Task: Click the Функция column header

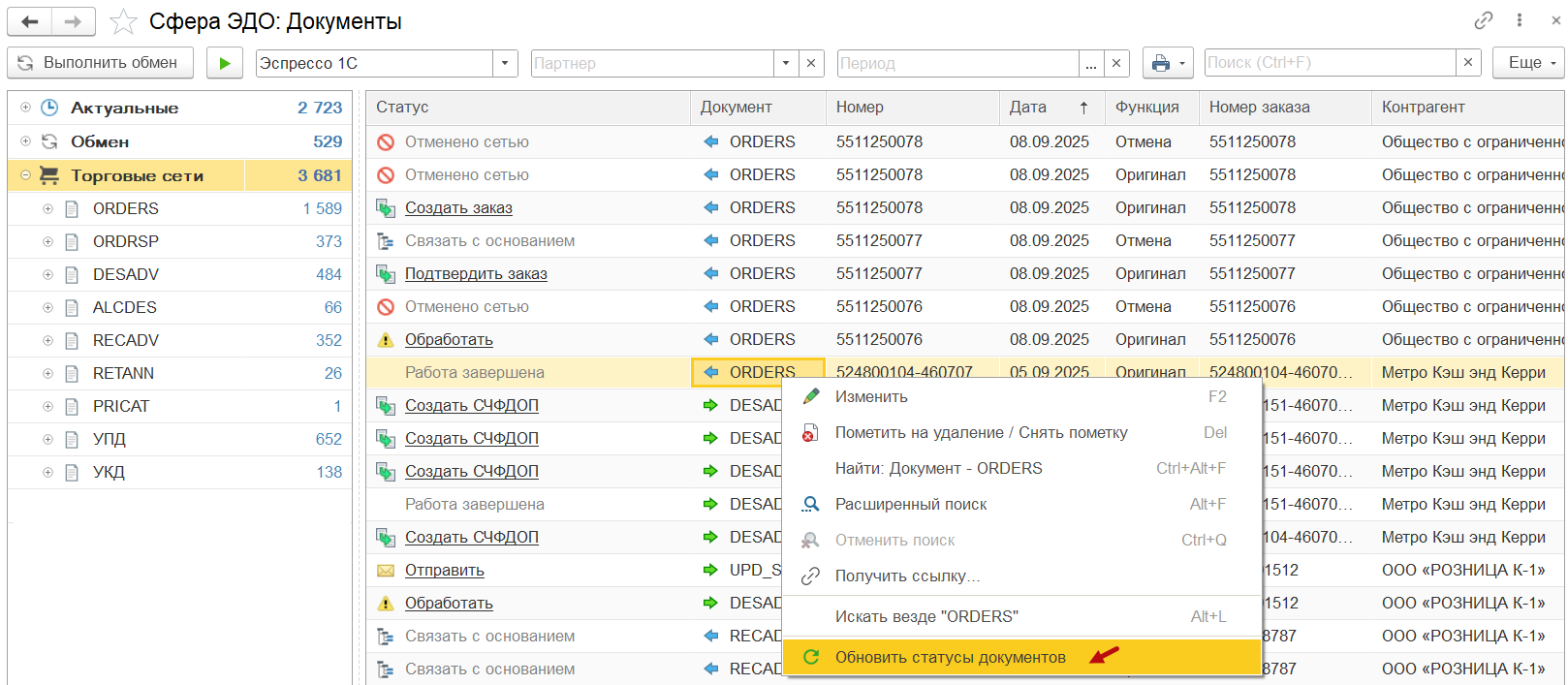Action: point(1152,108)
